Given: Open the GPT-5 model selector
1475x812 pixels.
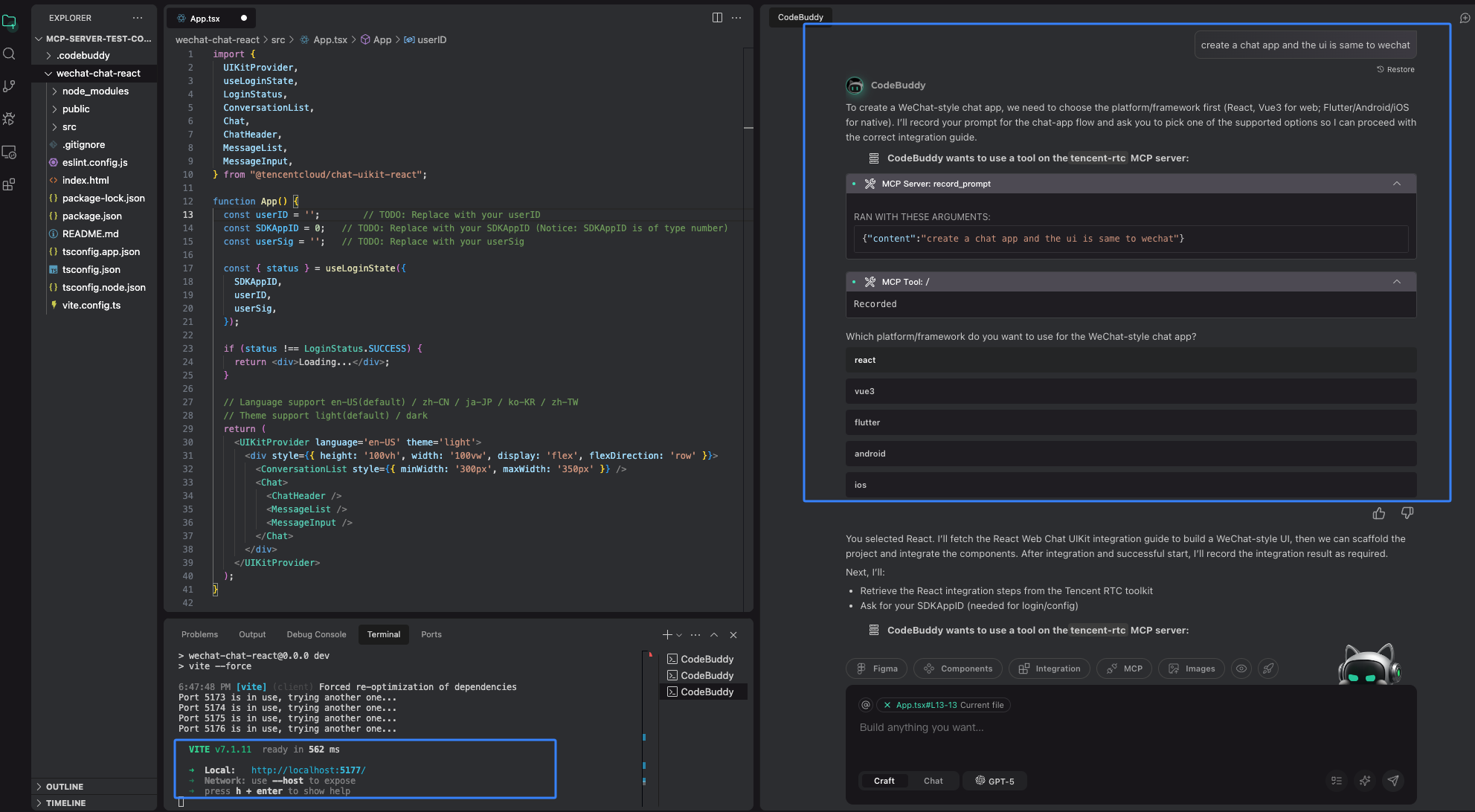Looking at the screenshot, I should (995, 781).
